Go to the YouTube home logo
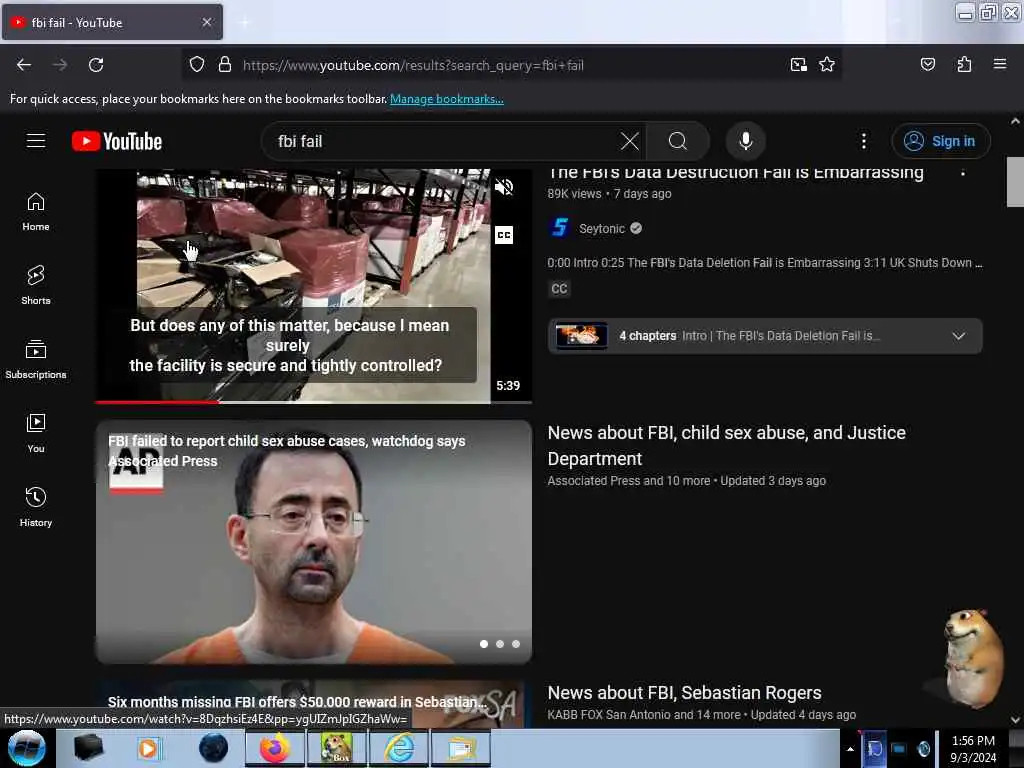The image size is (1024, 768). [117, 141]
